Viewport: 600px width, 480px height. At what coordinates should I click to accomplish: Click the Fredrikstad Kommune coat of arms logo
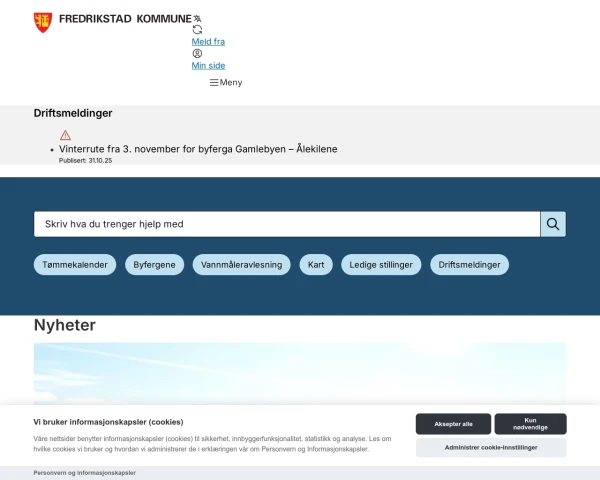[43, 22]
